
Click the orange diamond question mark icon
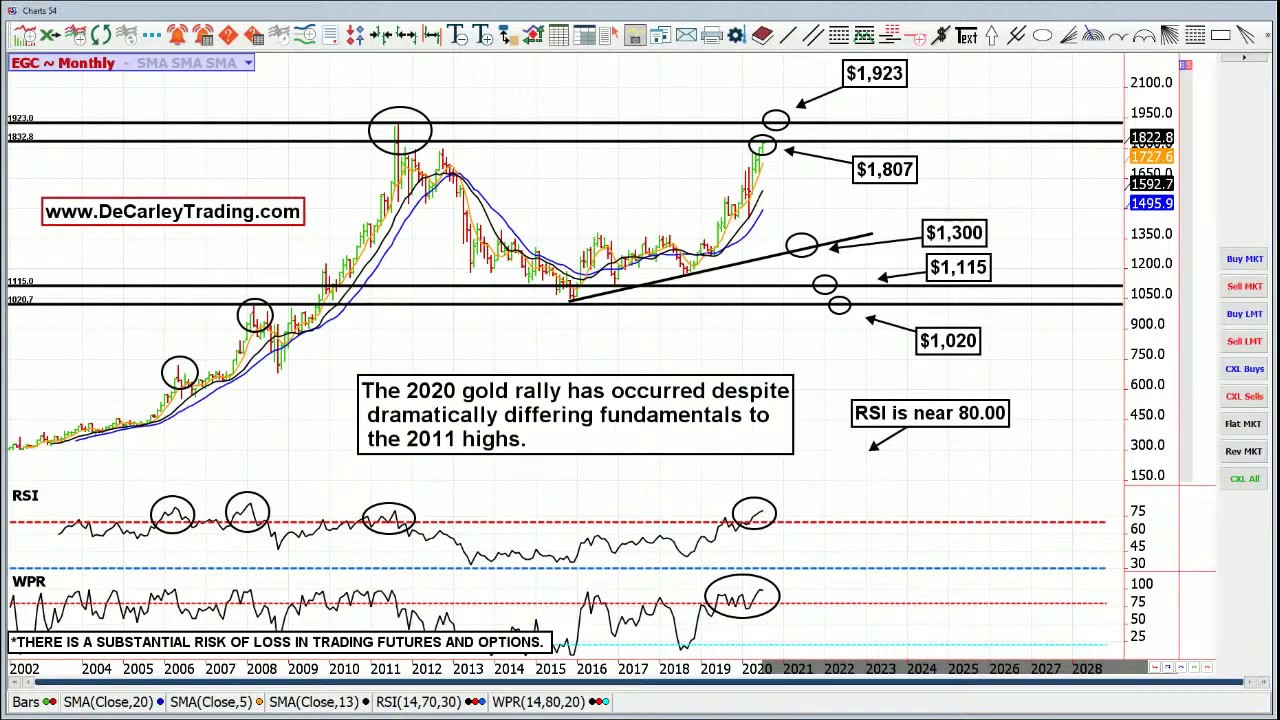[x=228, y=36]
